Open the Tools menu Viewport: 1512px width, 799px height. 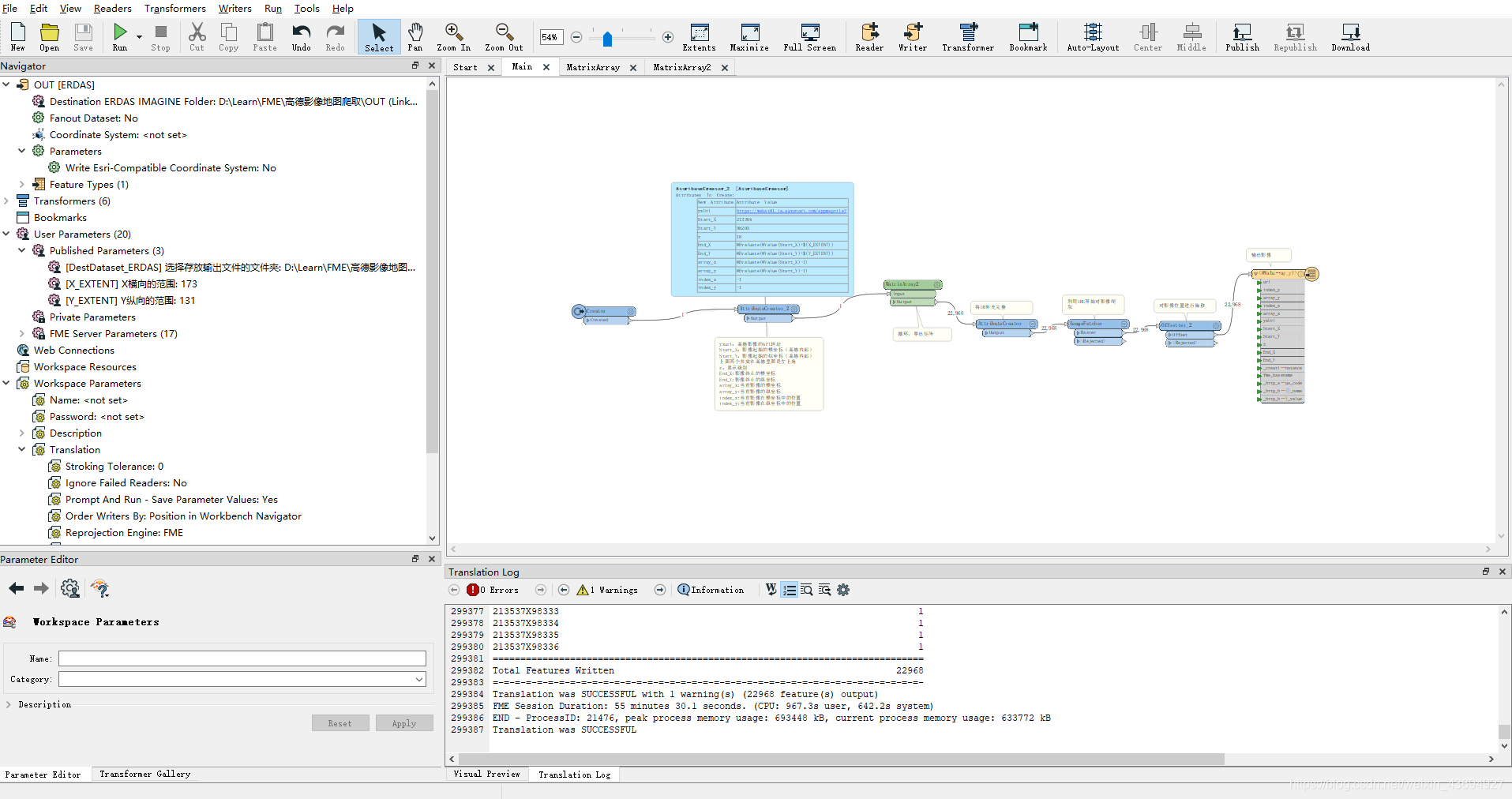coord(307,8)
